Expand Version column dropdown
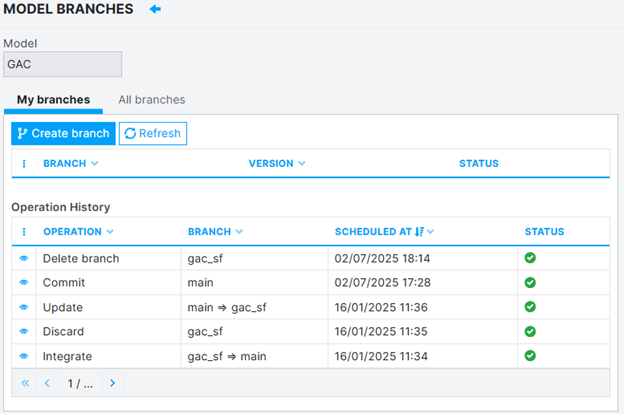This screenshot has width=624, height=414. (302, 164)
